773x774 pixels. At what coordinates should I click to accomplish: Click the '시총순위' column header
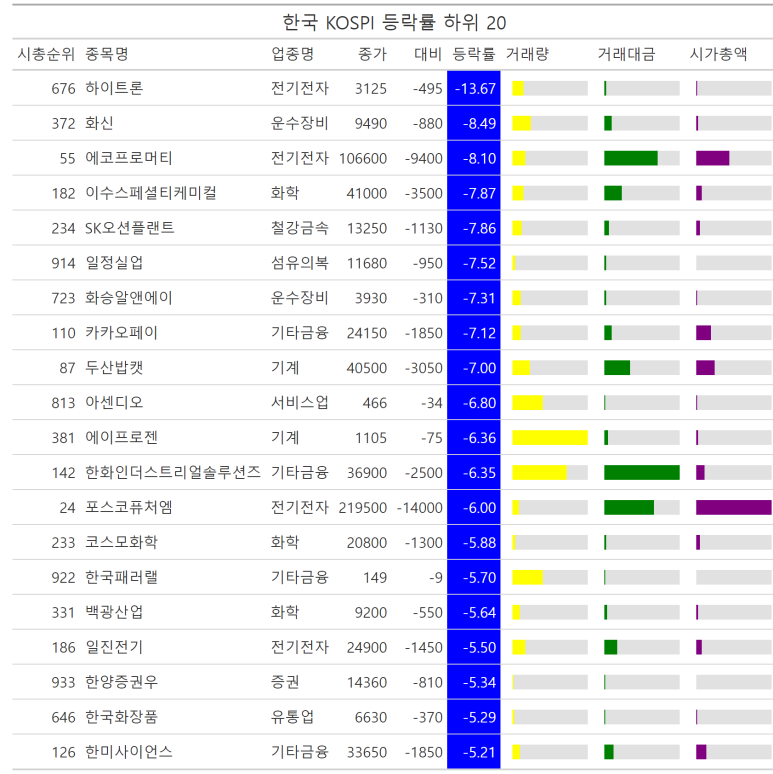click(x=46, y=54)
